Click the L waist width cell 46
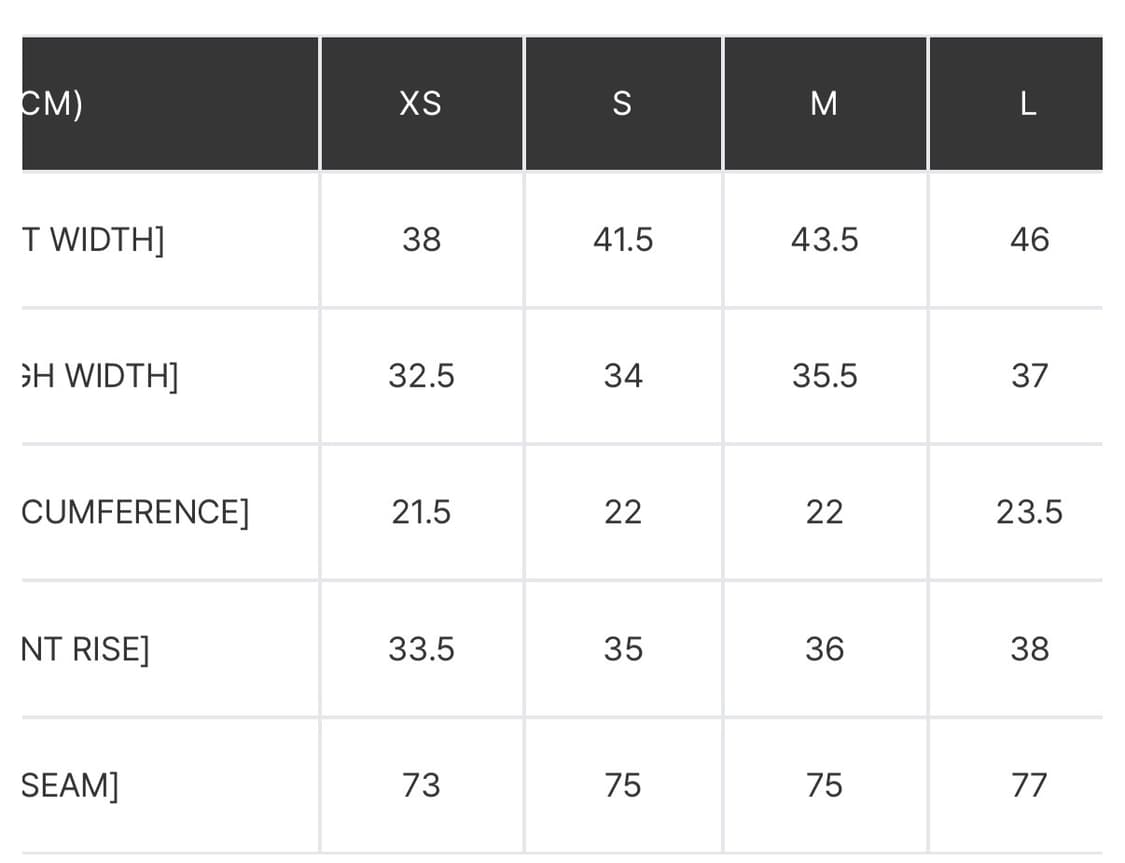1125x863 pixels. point(1029,240)
